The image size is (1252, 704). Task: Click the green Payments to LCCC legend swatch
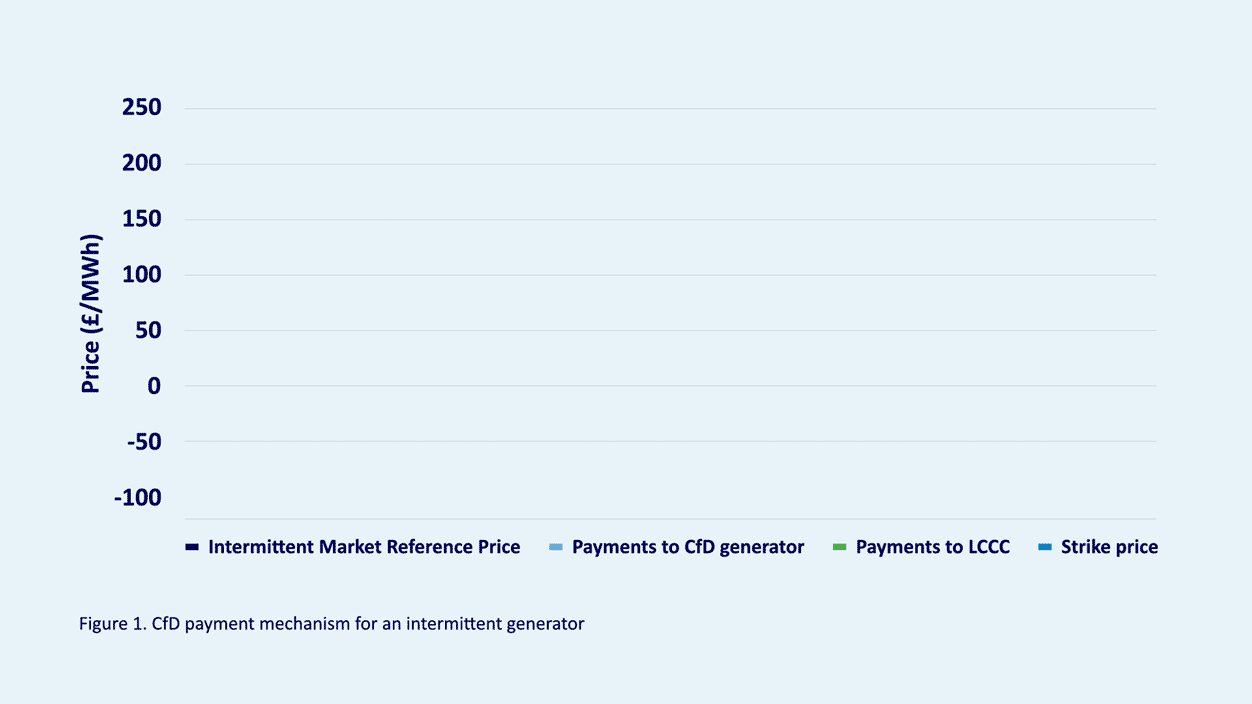[840, 547]
